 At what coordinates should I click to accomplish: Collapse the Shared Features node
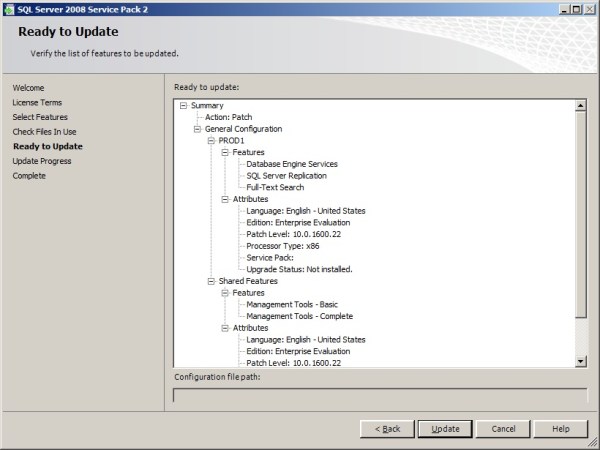211,281
